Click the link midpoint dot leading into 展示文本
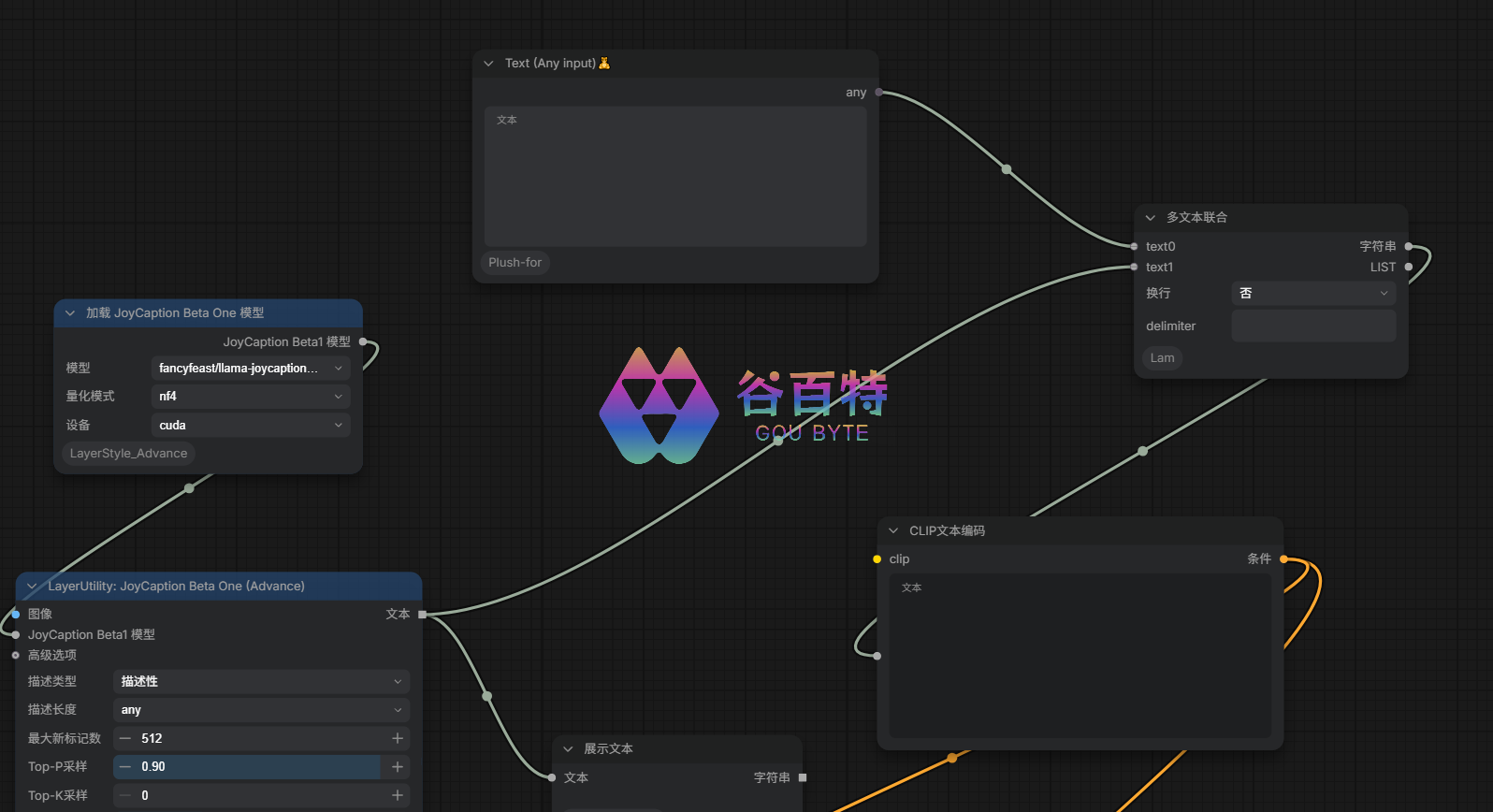1493x812 pixels. 486,696
